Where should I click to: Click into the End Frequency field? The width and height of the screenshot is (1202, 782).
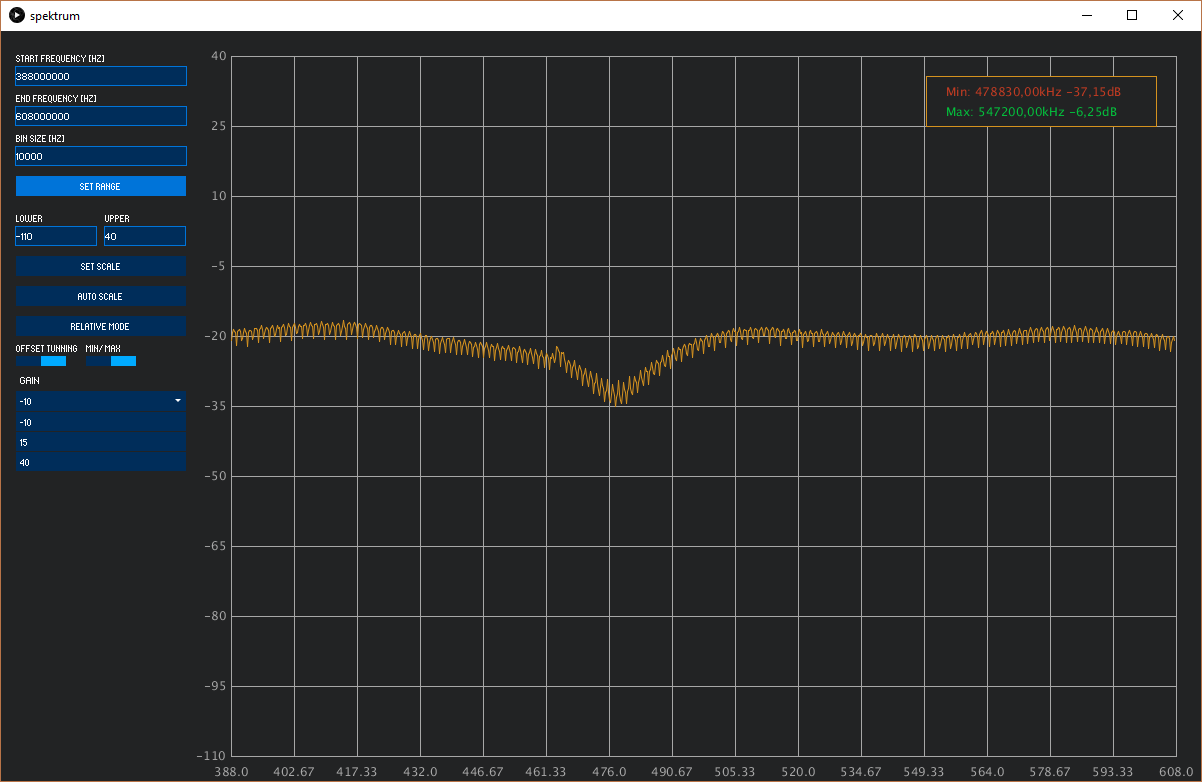point(100,116)
